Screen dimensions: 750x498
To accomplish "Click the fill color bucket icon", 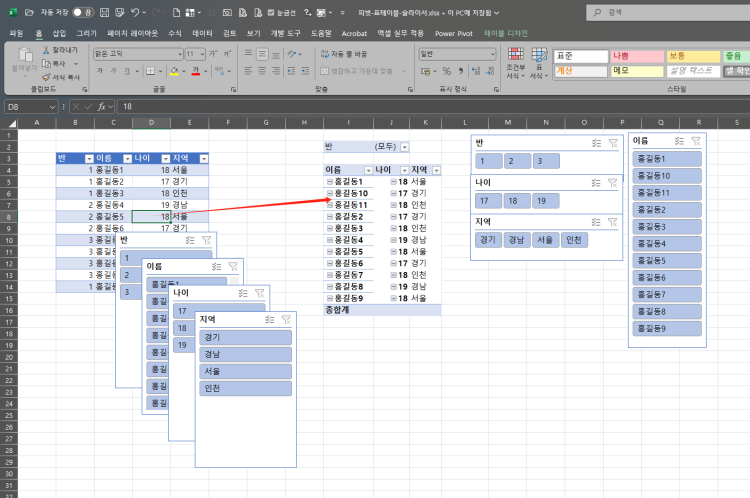I will tap(174, 71).
